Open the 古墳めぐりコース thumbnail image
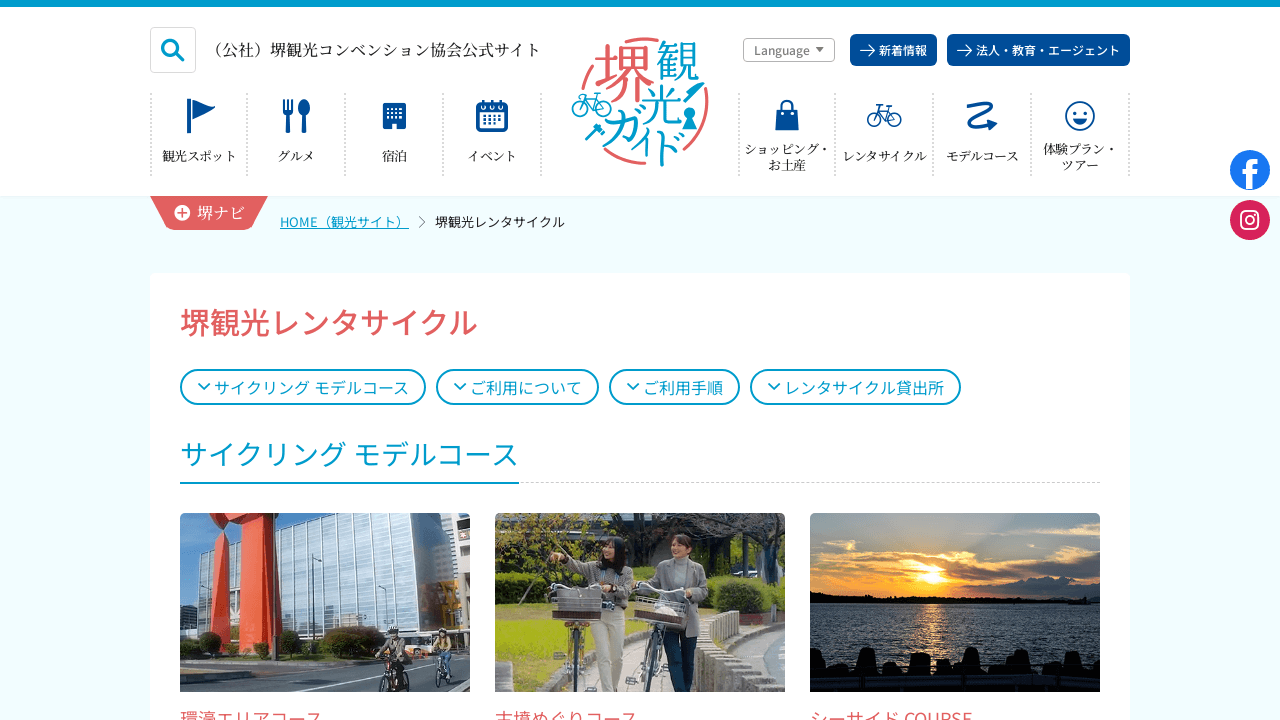 pyautogui.click(x=640, y=602)
